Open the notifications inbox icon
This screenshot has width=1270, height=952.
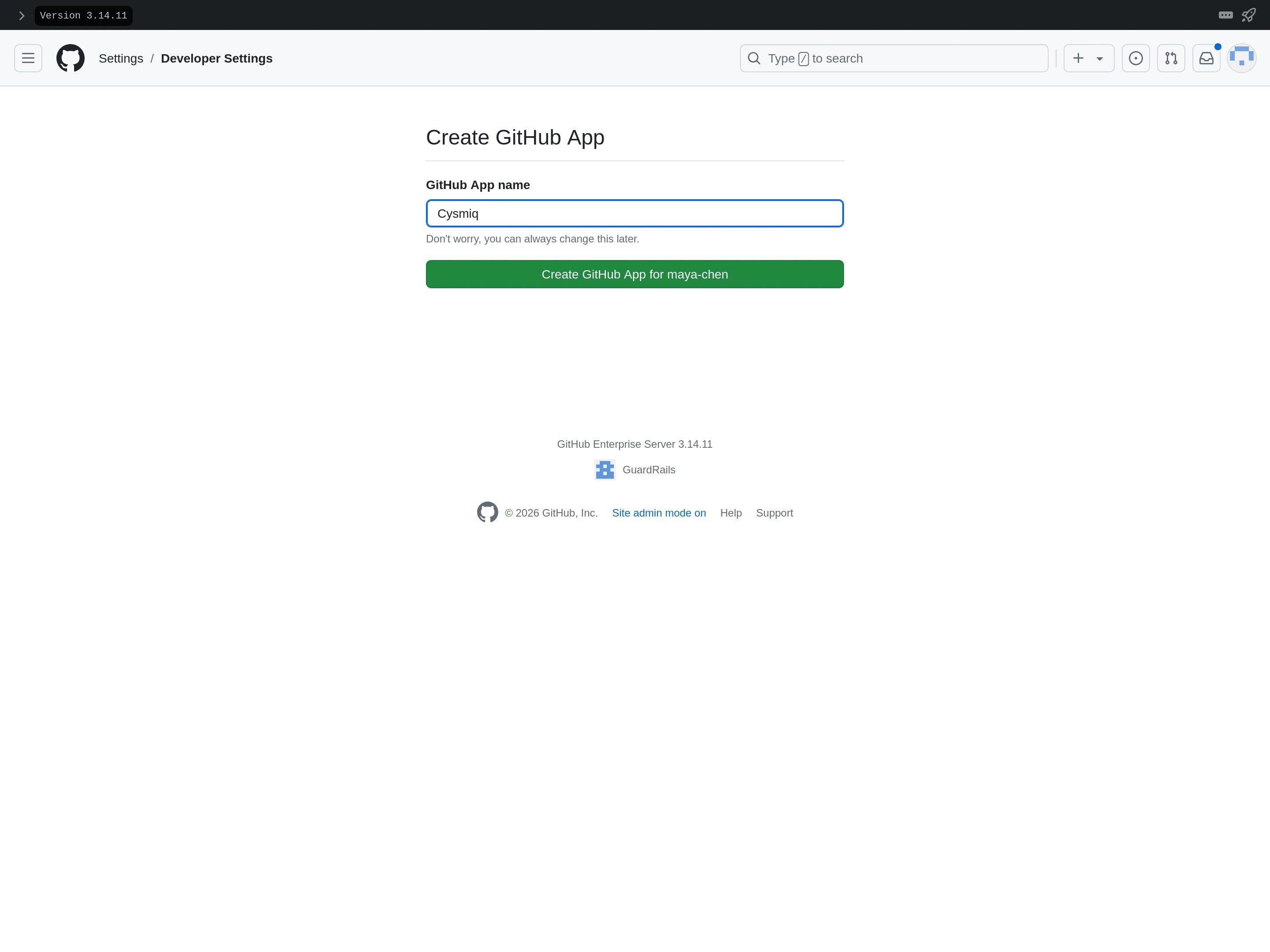1206,58
